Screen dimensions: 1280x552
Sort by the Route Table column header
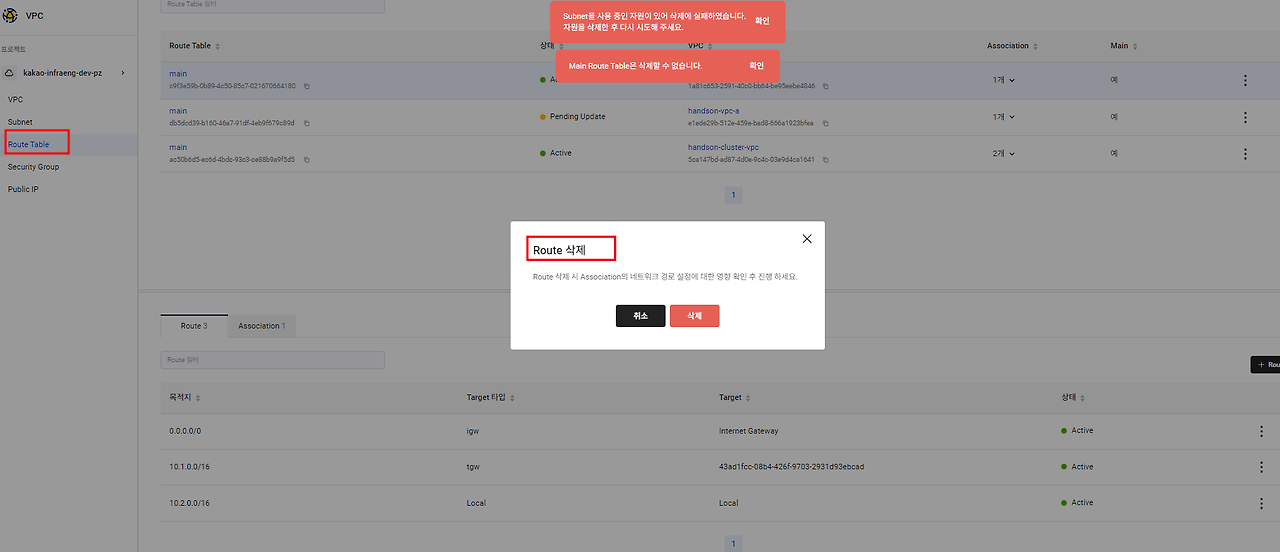pos(195,46)
